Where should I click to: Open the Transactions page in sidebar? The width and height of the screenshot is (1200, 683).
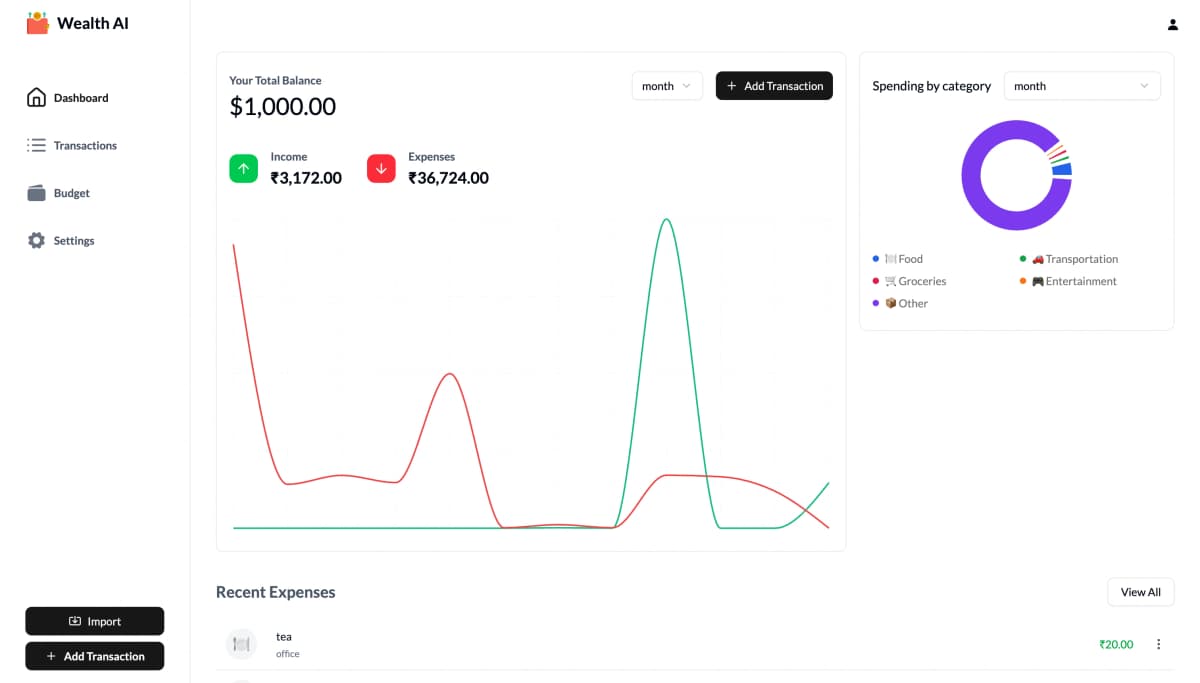85,146
